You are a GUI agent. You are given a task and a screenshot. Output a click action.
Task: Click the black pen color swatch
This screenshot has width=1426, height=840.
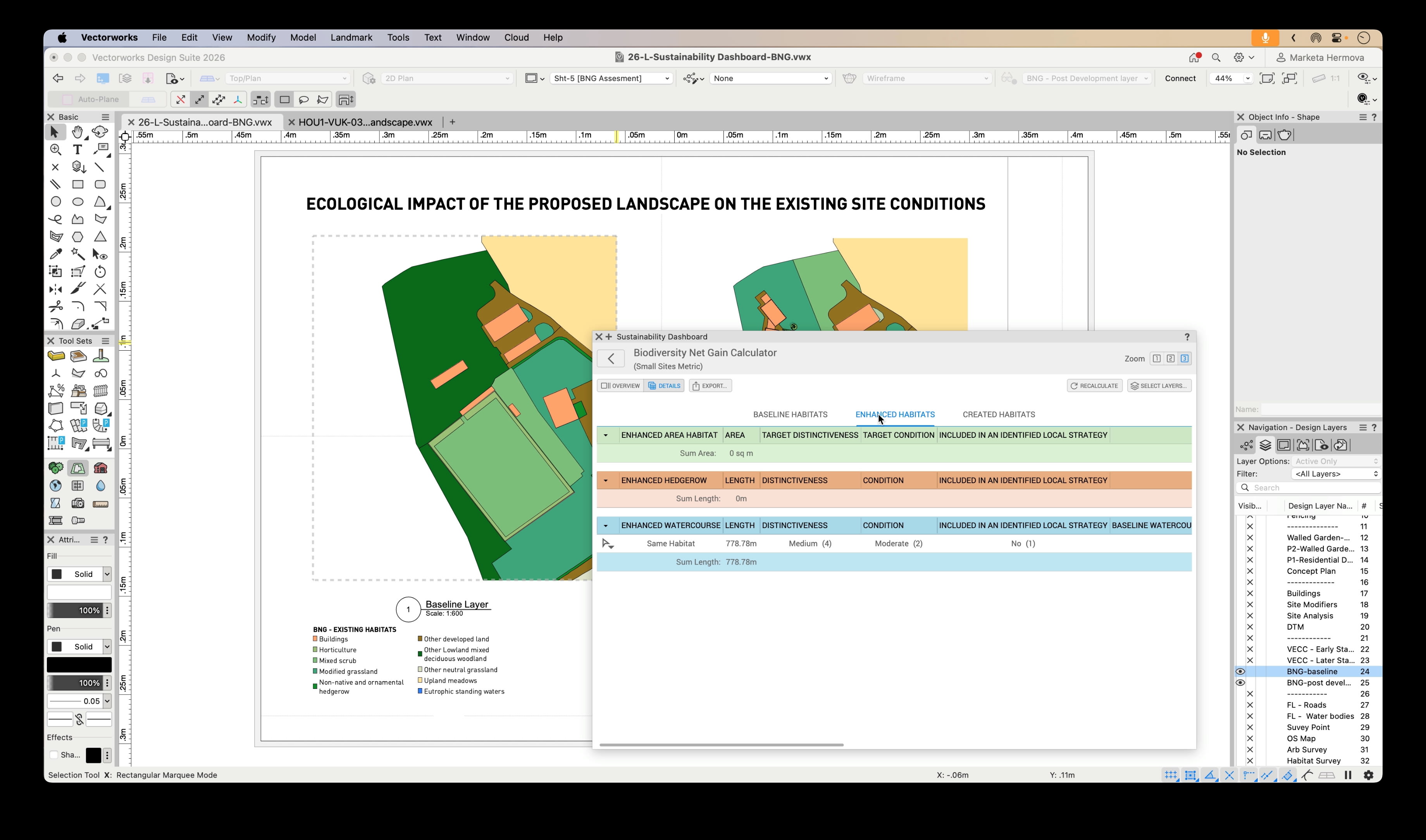pos(79,664)
